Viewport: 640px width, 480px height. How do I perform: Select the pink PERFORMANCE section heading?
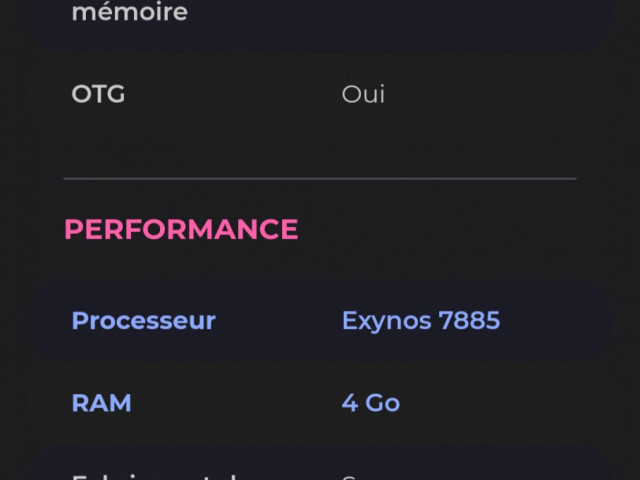point(181,229)
